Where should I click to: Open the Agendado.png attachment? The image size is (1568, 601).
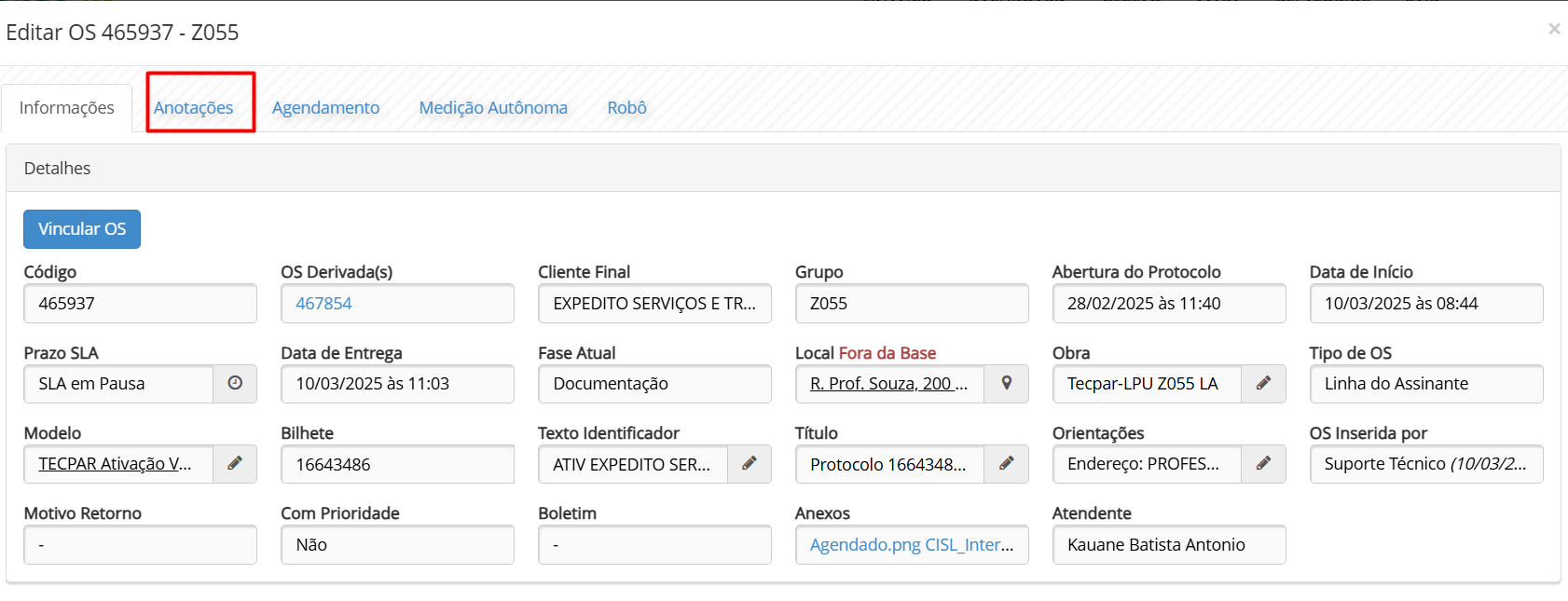coord(864,544)
